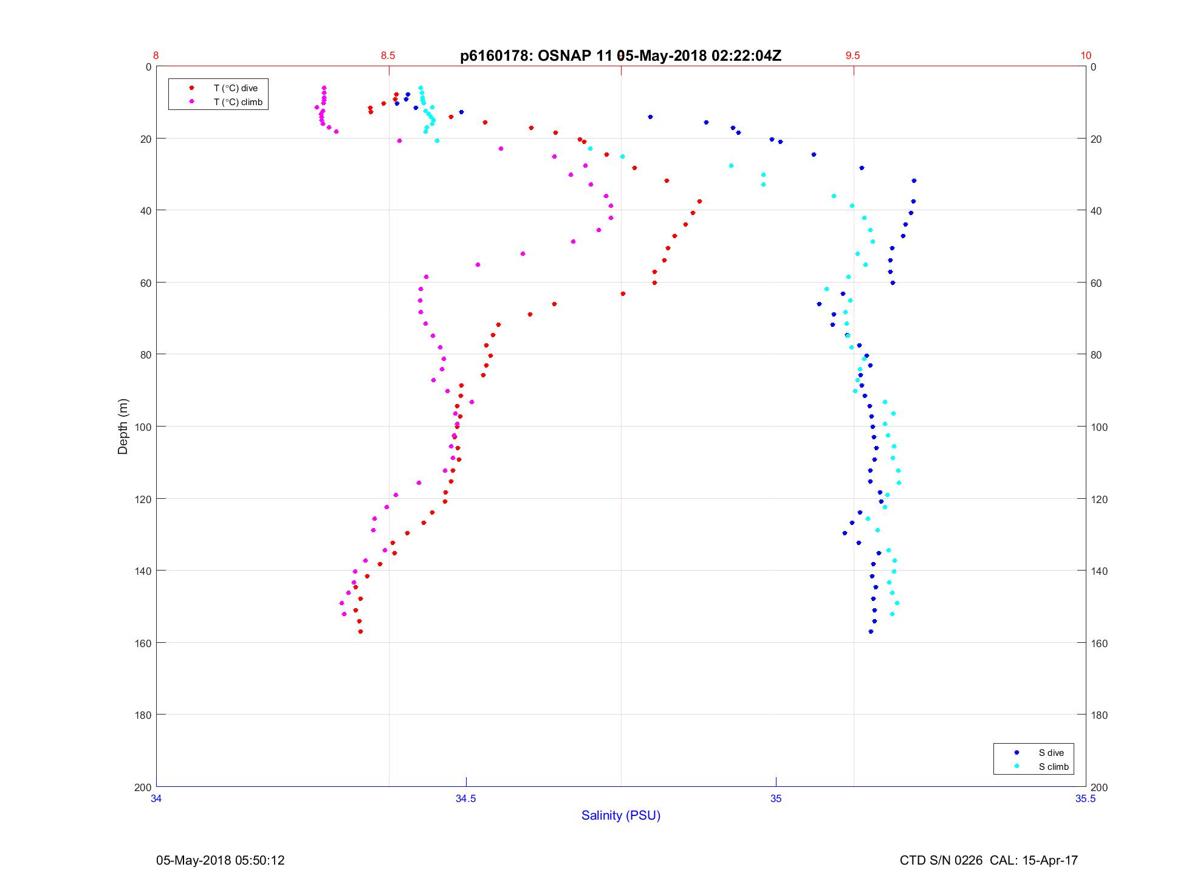Image resolution: width=1200 pixels, height=885 pixels.
Task: Click the plot title 'p6160178: OSNAP 11 05-May-2018 02:22:04Z'
Action: pos(620,56)
